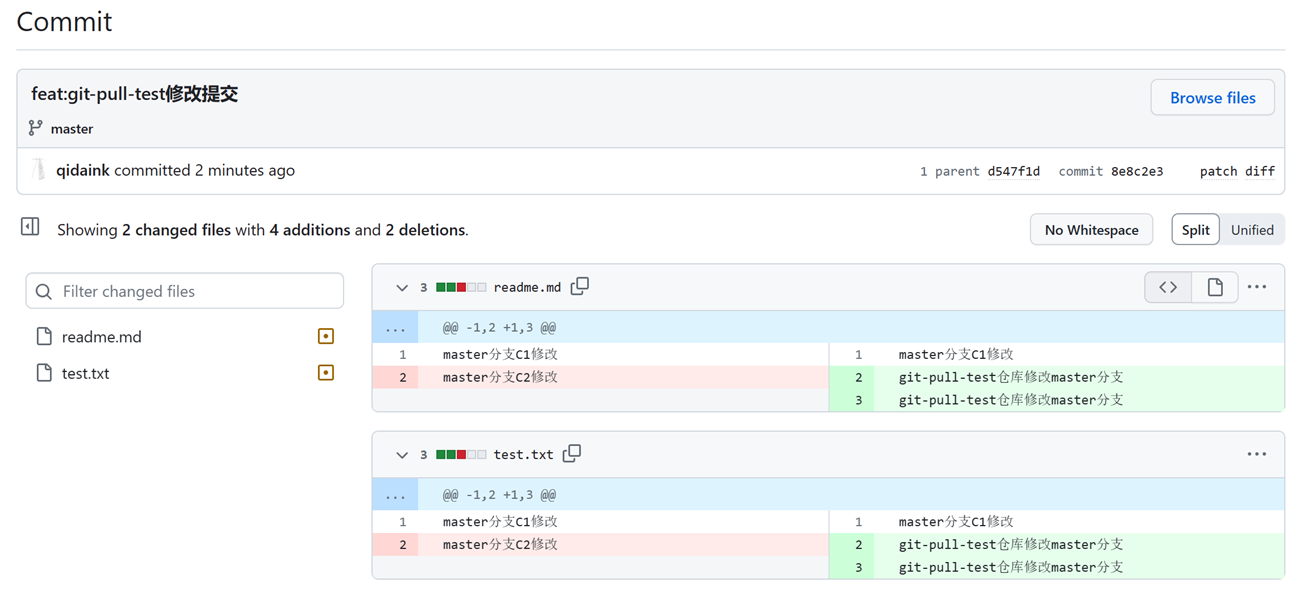Viewport: 1312px width, 592px height.
Task: Open the patch link
Action: pos(1218,171)
